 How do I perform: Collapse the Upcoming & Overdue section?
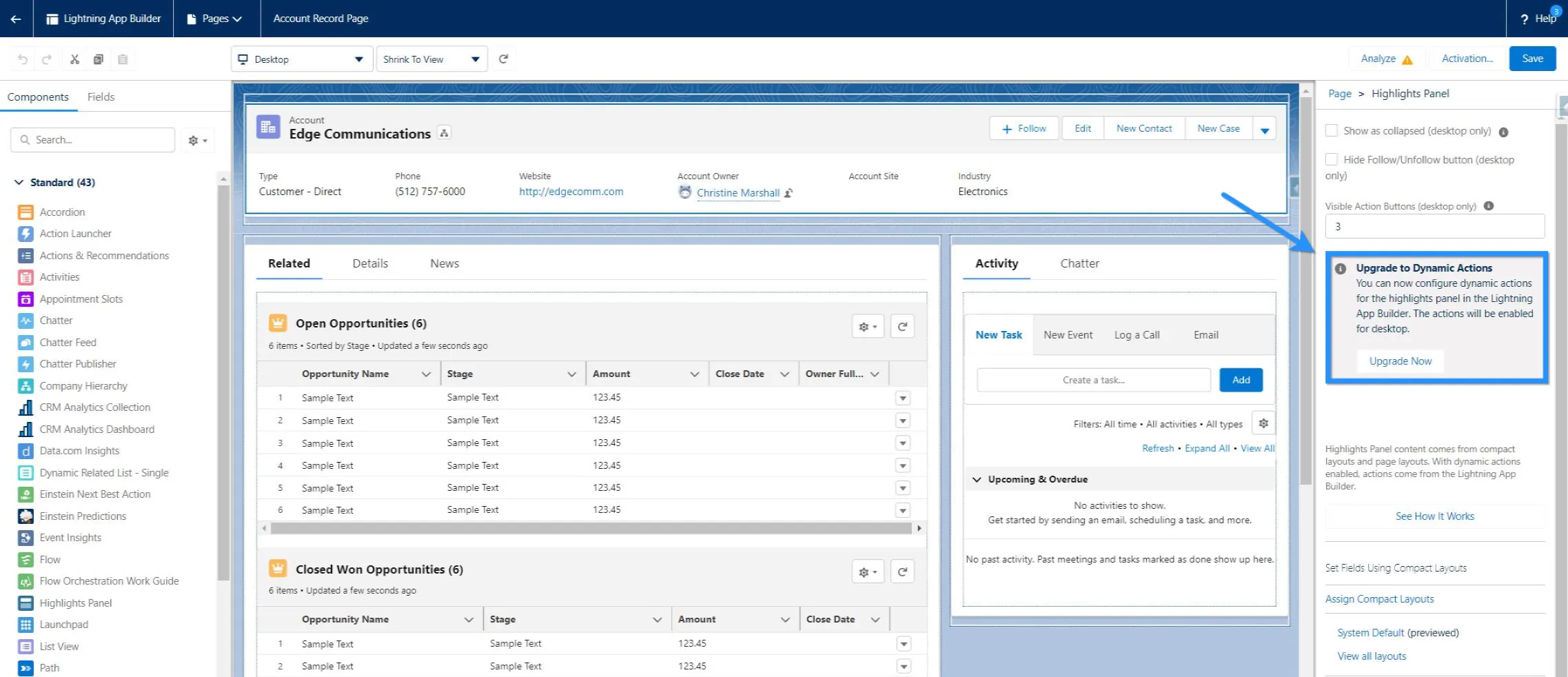tap(977, 479)
